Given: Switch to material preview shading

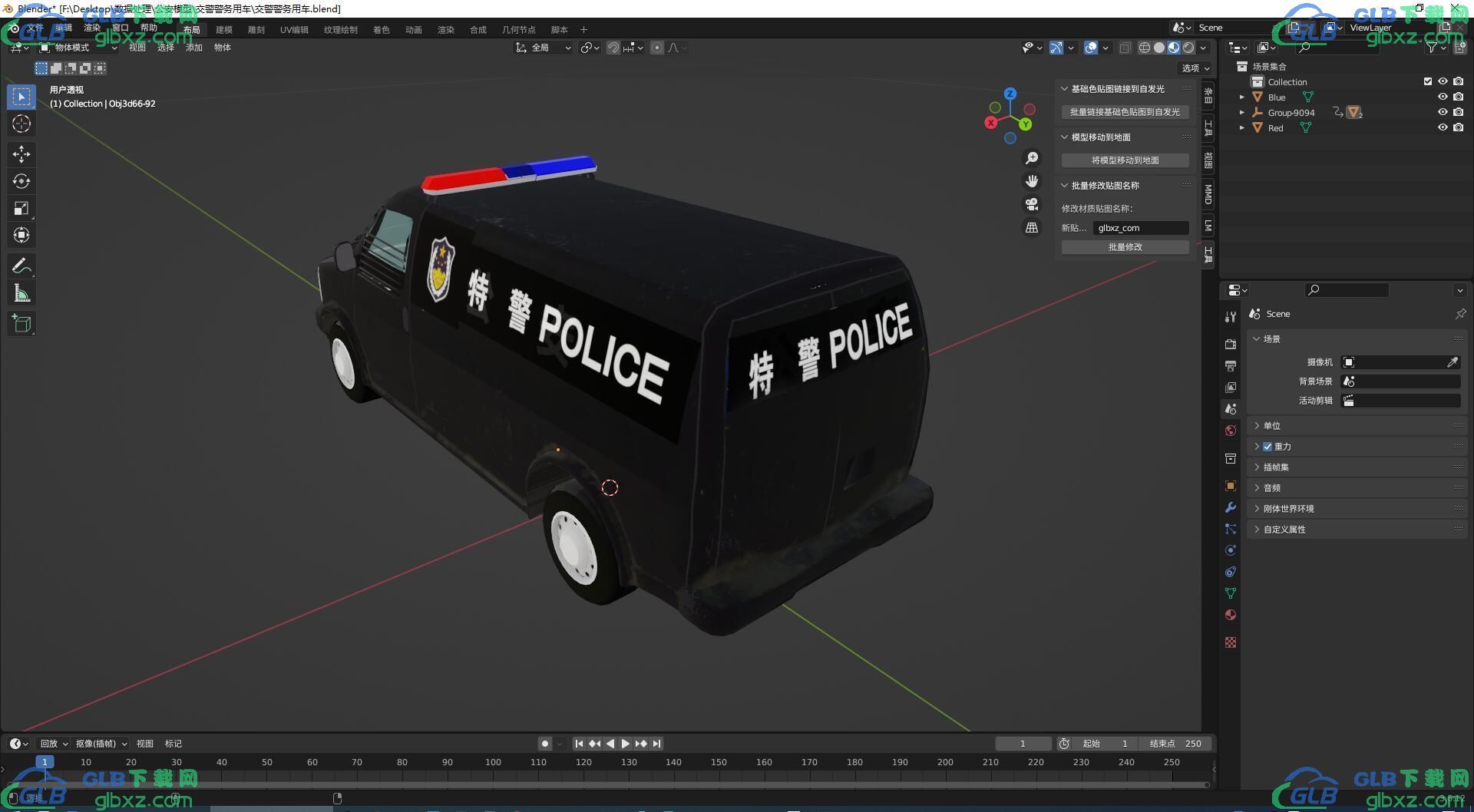Looking at the screenshot, I should 1174,48.
